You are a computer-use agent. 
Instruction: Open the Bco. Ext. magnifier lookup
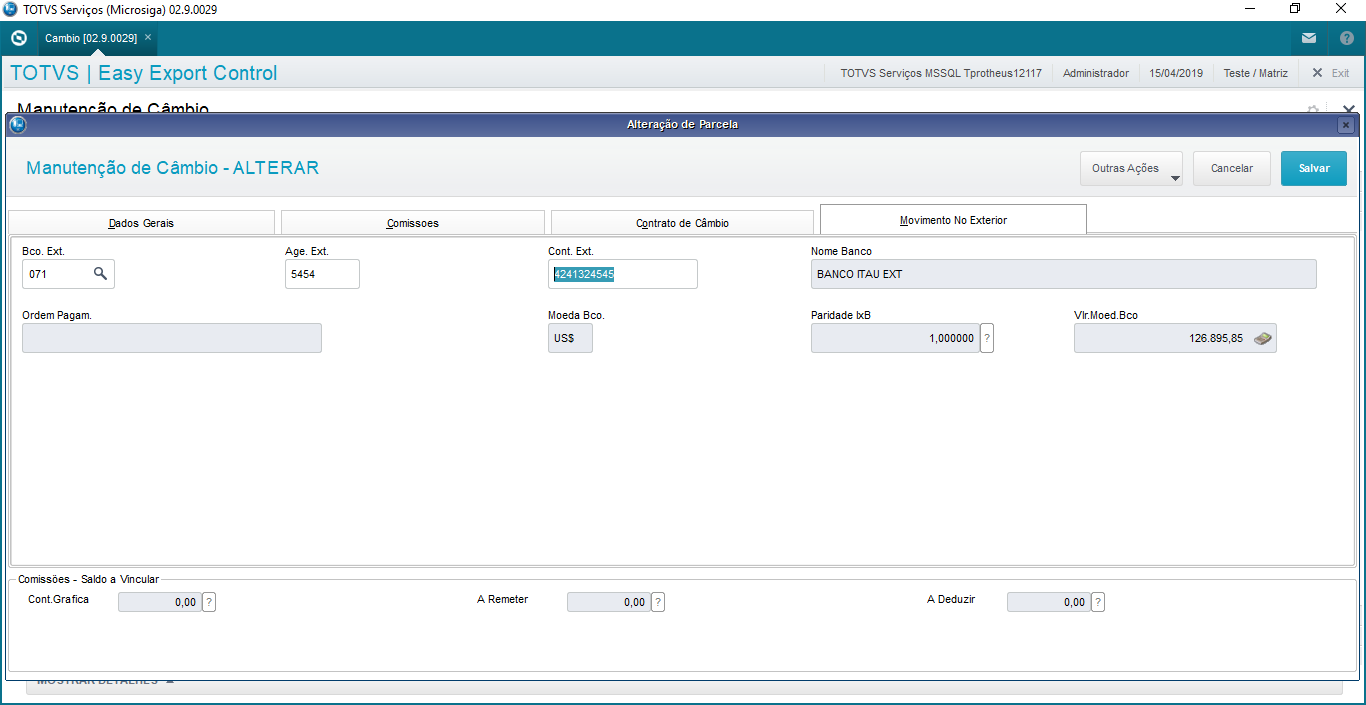coord(101,273)
